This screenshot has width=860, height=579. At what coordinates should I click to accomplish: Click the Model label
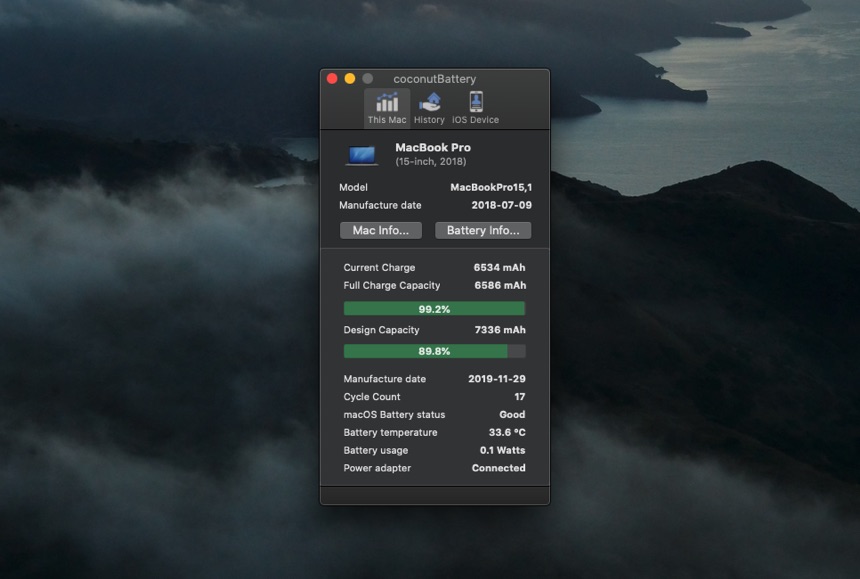pyautogui.click(x=353, y=188)
